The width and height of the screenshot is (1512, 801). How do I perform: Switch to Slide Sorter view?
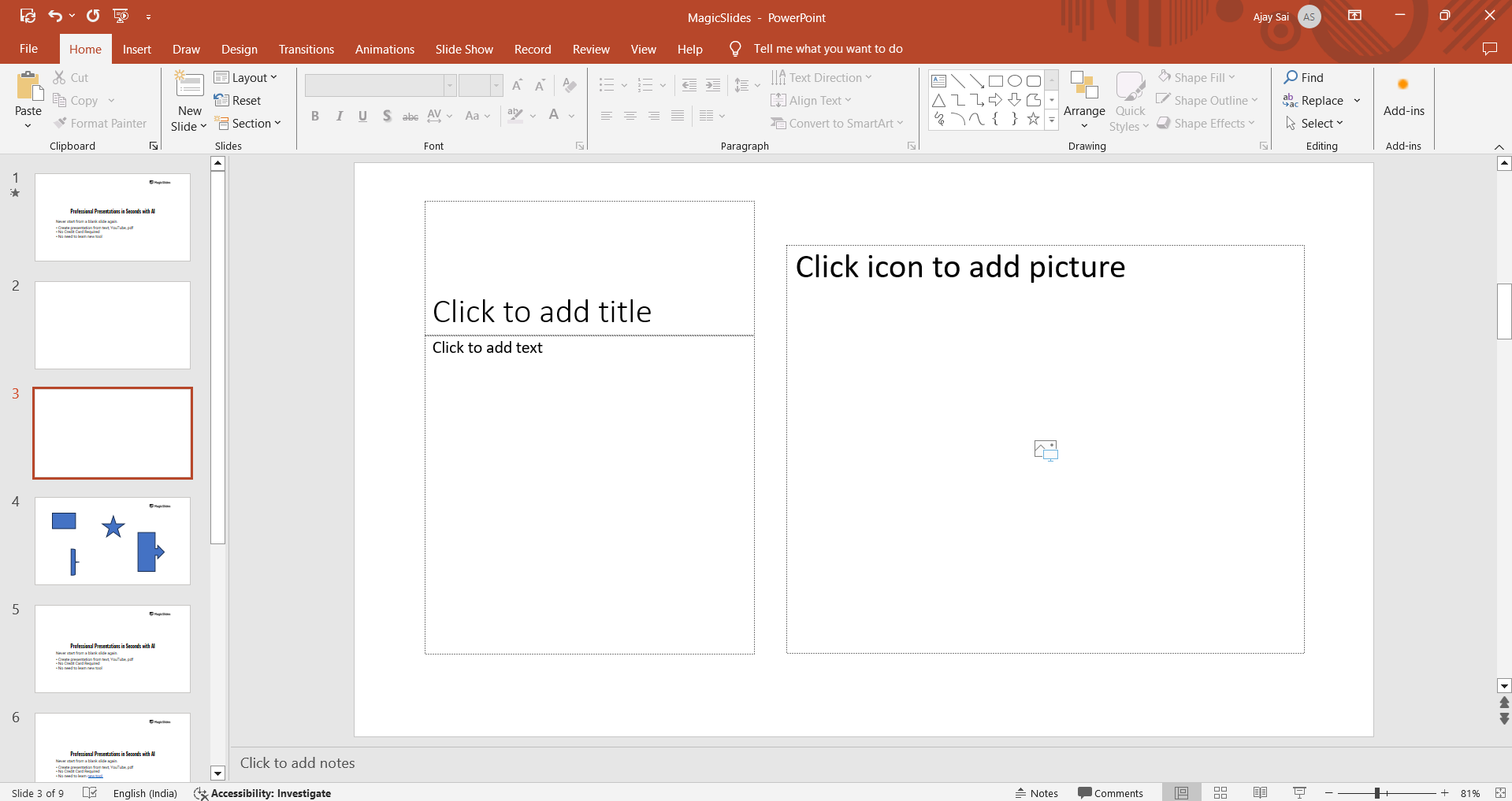[1220, 792]
